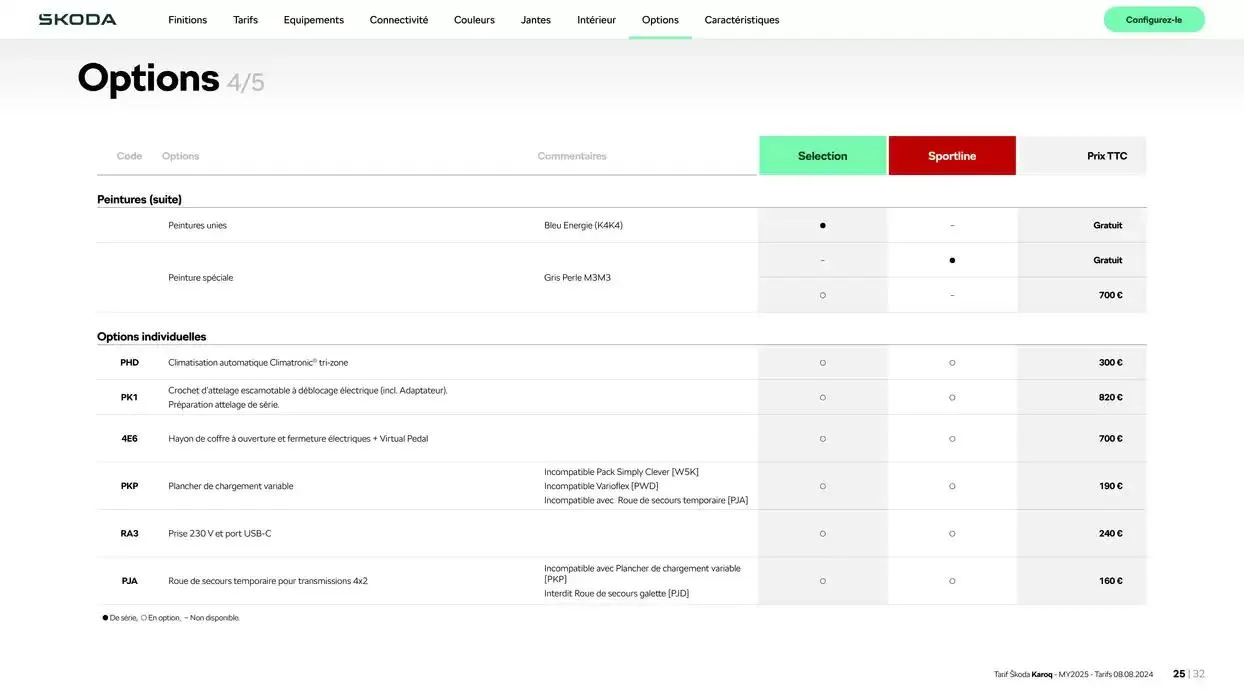Select 4E6 electric tailgate option under Selection
1244x700 pixels.
tap(822, 439)
